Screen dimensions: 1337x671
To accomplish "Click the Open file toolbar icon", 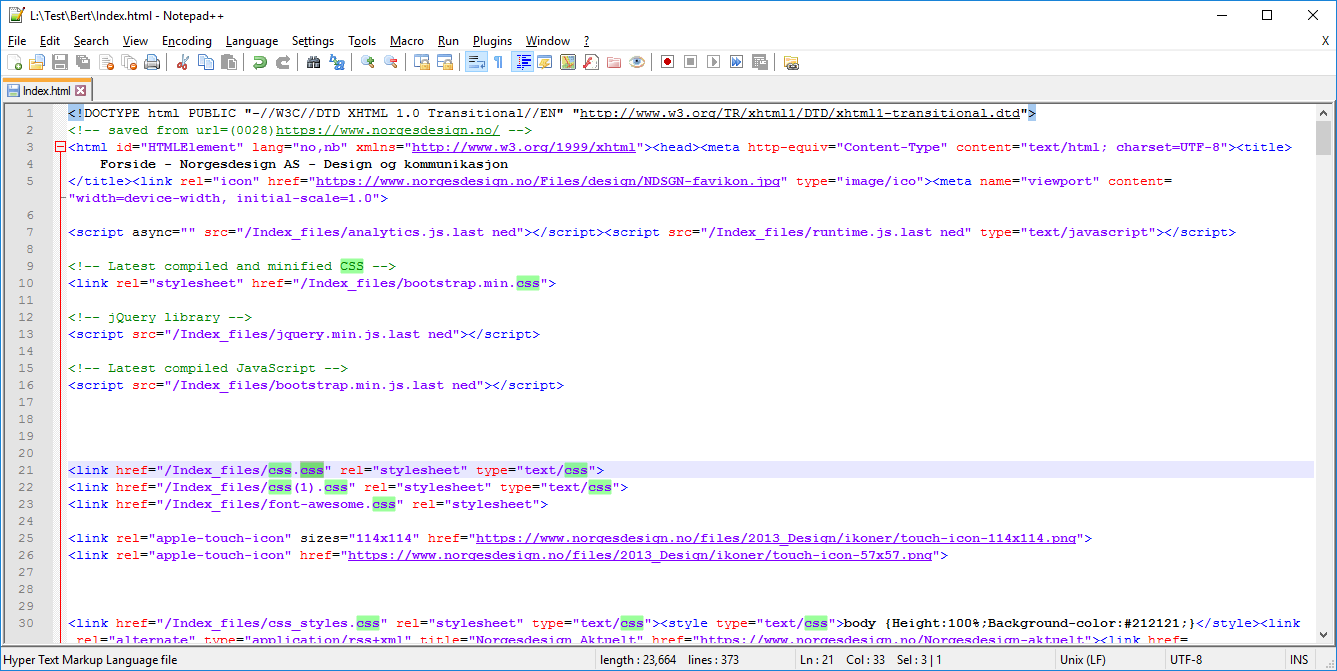I will (x=37, y=62).
